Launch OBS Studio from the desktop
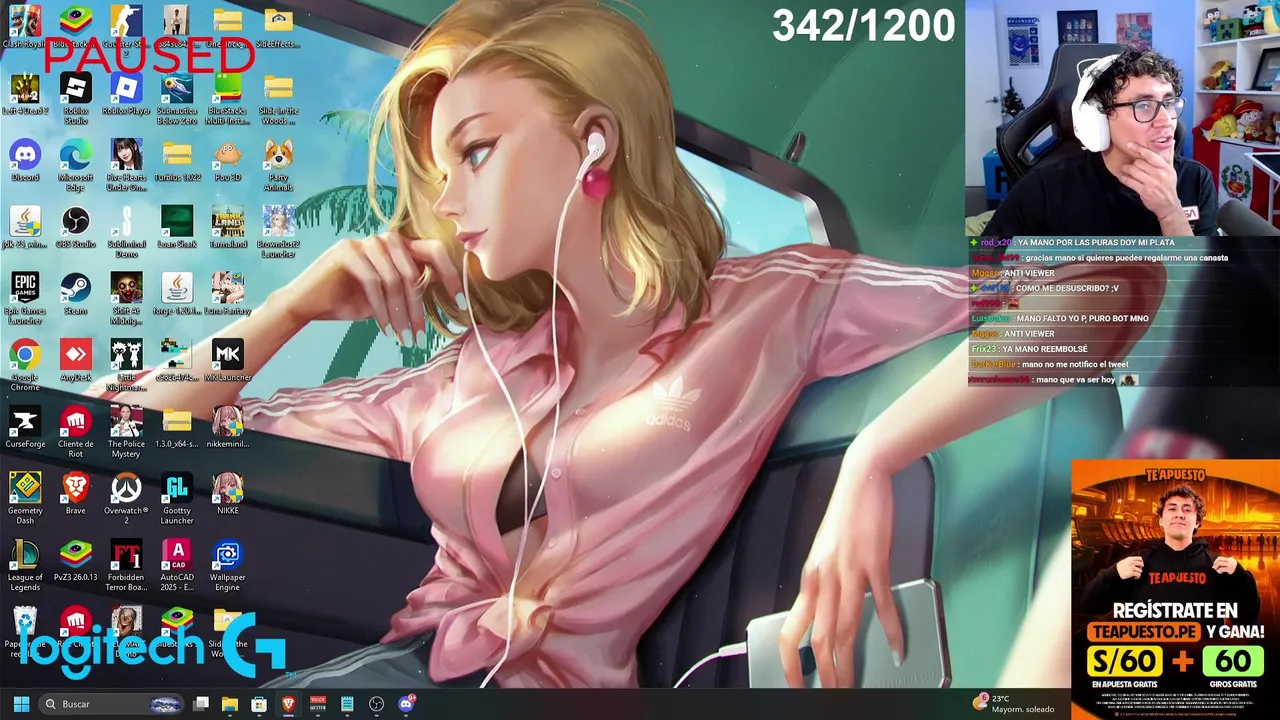 (x=76, y=228)
